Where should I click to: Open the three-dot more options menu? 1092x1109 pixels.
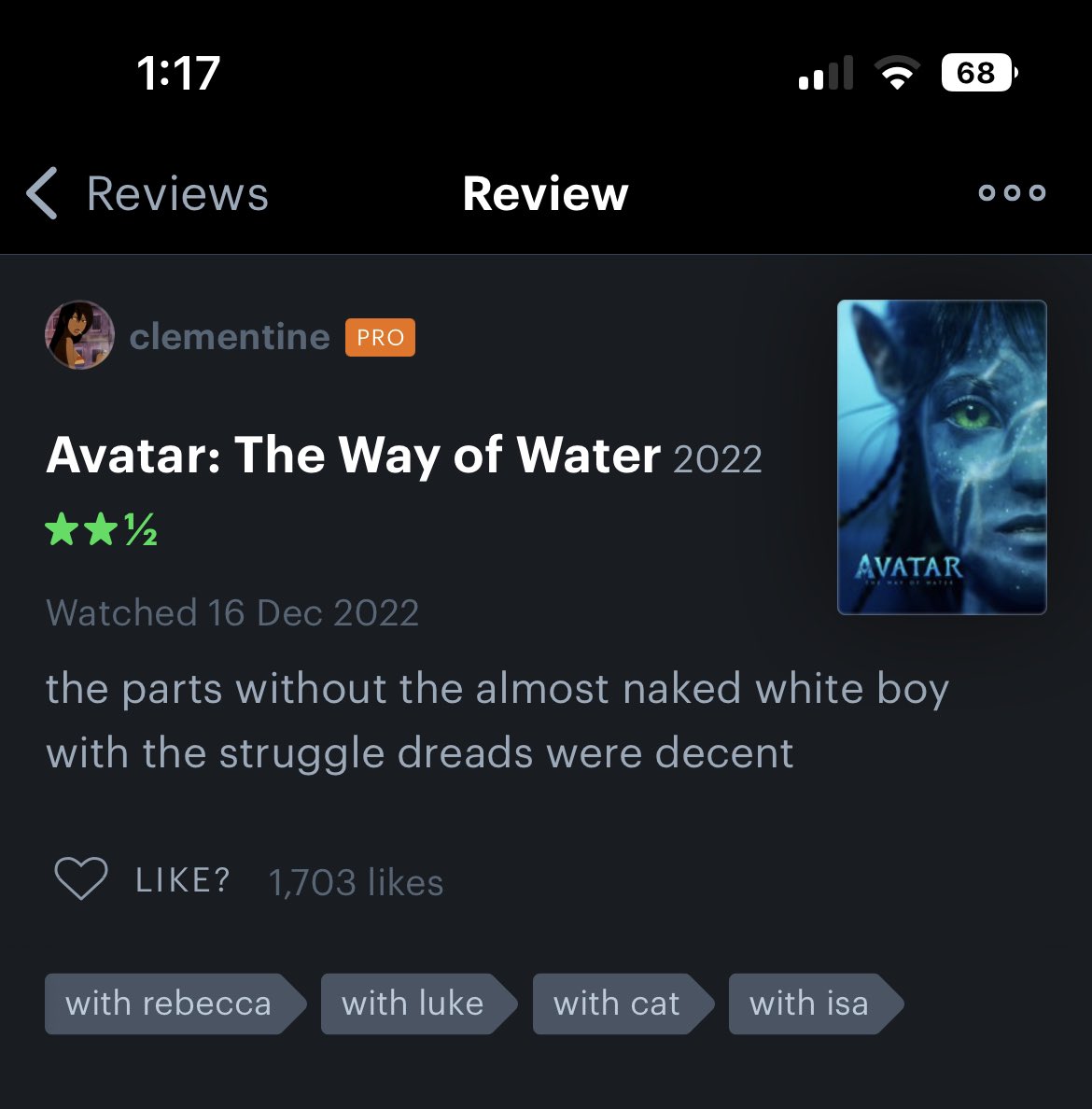click(1012, 192)
